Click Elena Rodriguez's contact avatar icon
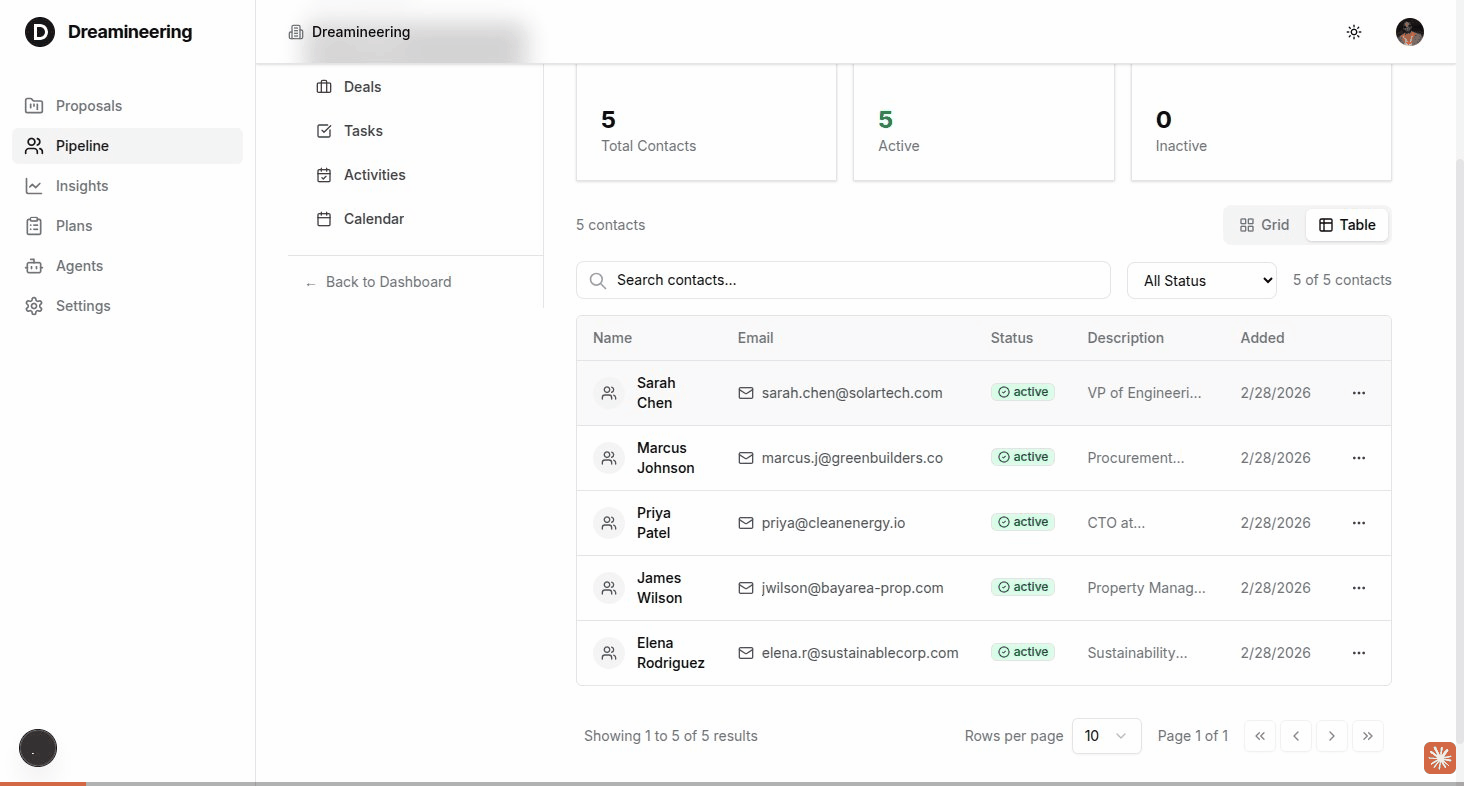1464x786 pixels. [x=608, y=653]
